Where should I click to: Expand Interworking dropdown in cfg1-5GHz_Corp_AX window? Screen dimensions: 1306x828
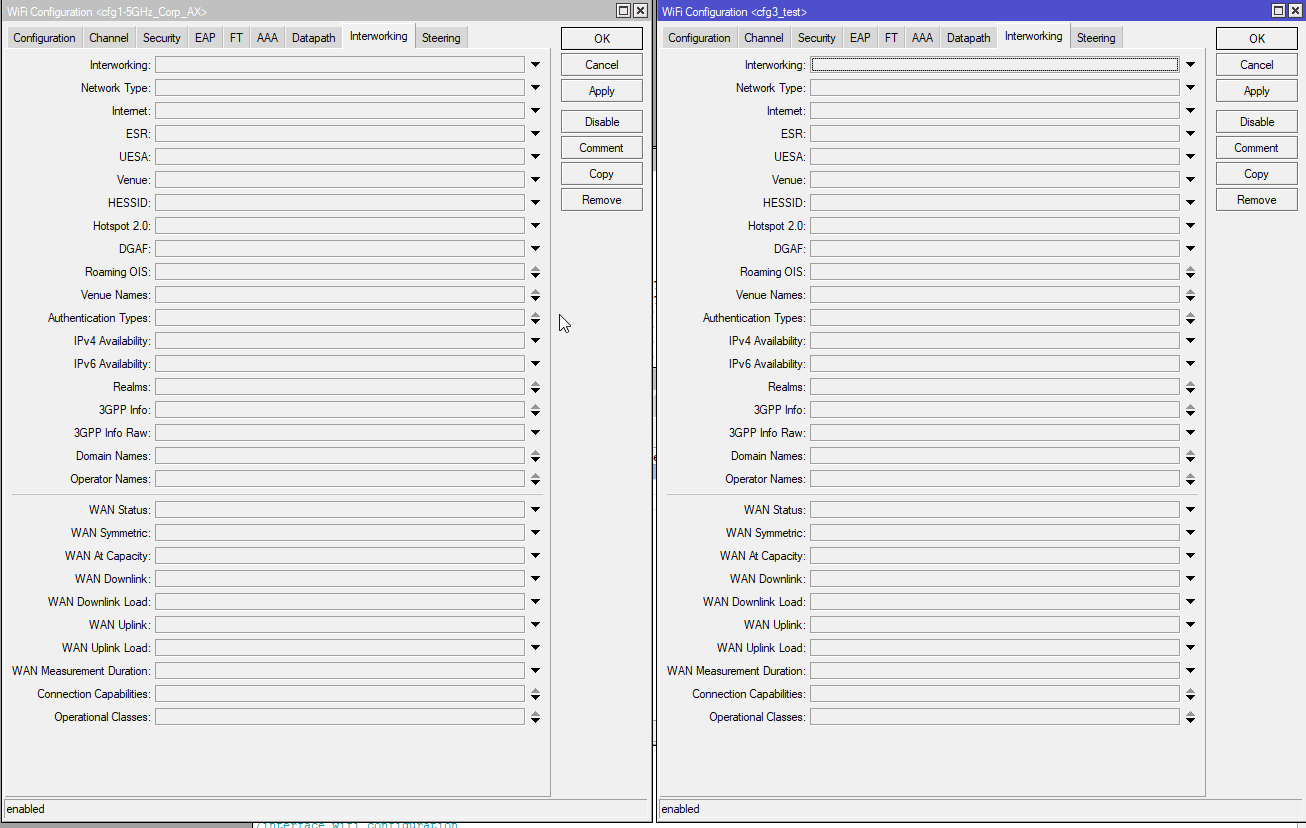[x=535, y=65]
